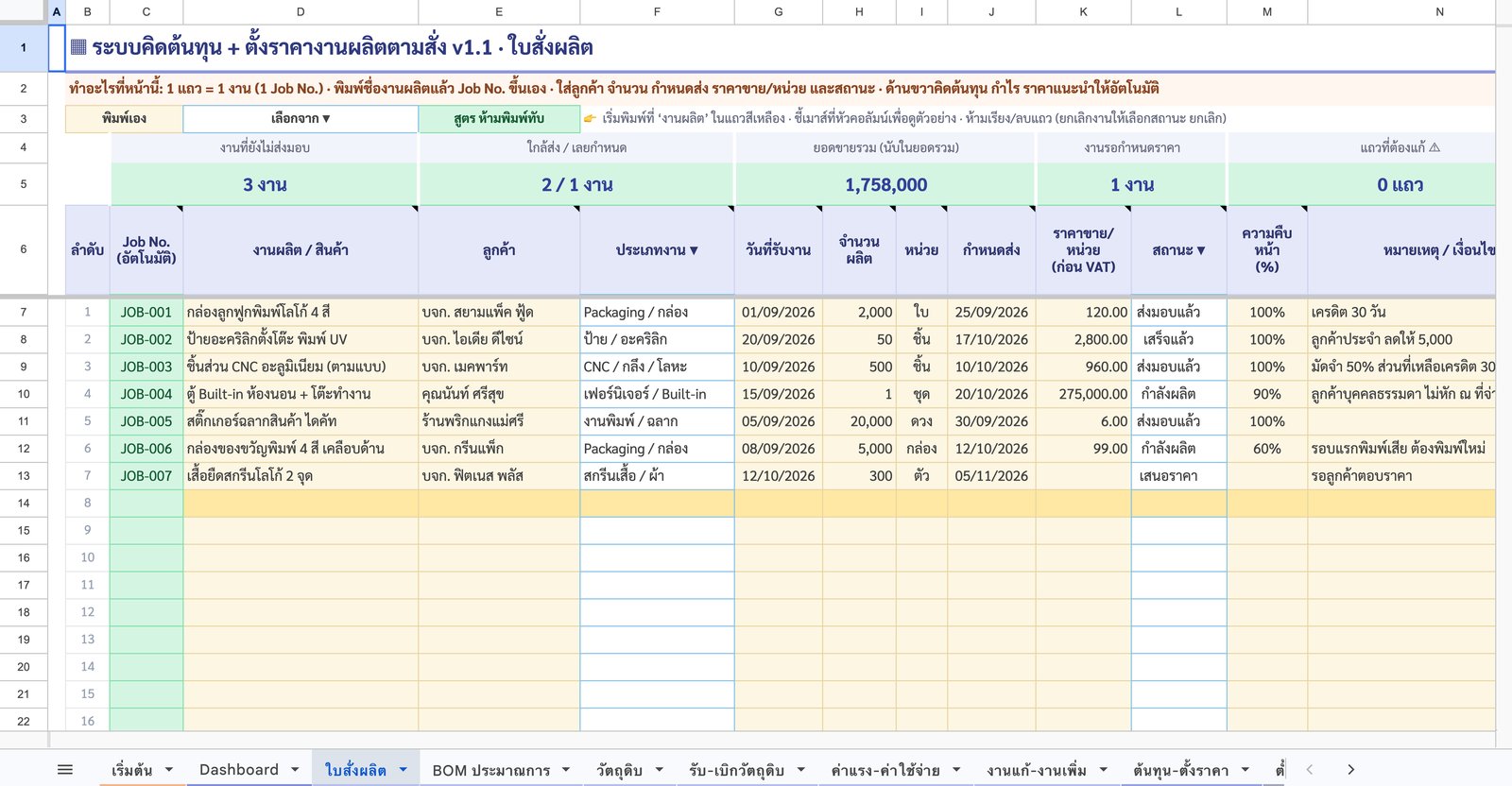Select the JOB-001 cell
This screenshot has height=786, width=1512.
pos(146,313)
